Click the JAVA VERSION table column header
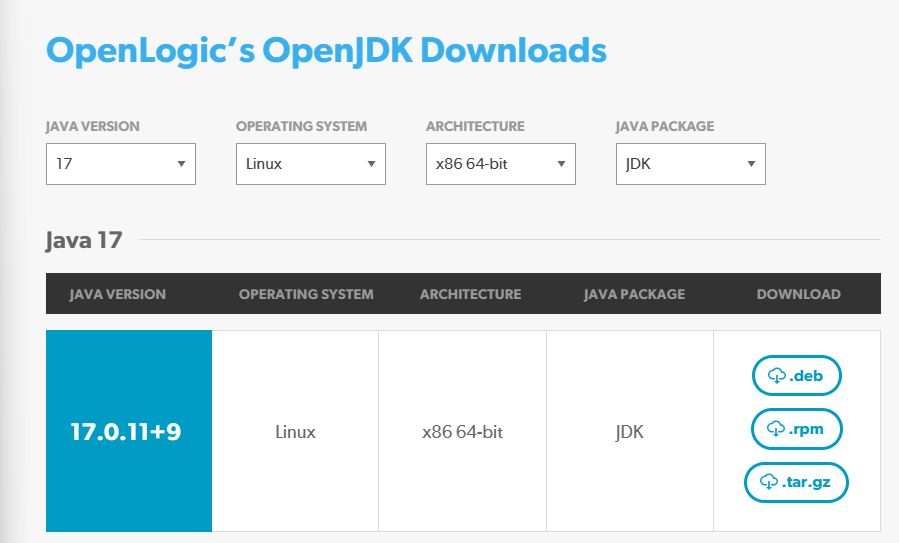 pyautogui.click(x=118, y=294)
